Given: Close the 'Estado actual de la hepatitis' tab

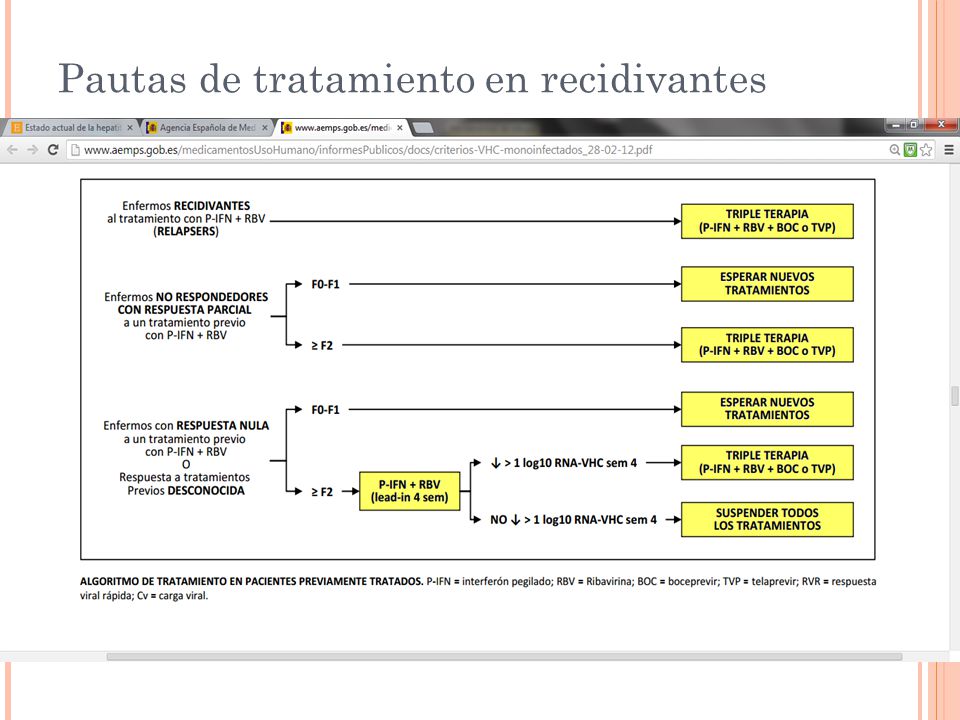Looking at the screenshot, I should (x=130, y=128).
